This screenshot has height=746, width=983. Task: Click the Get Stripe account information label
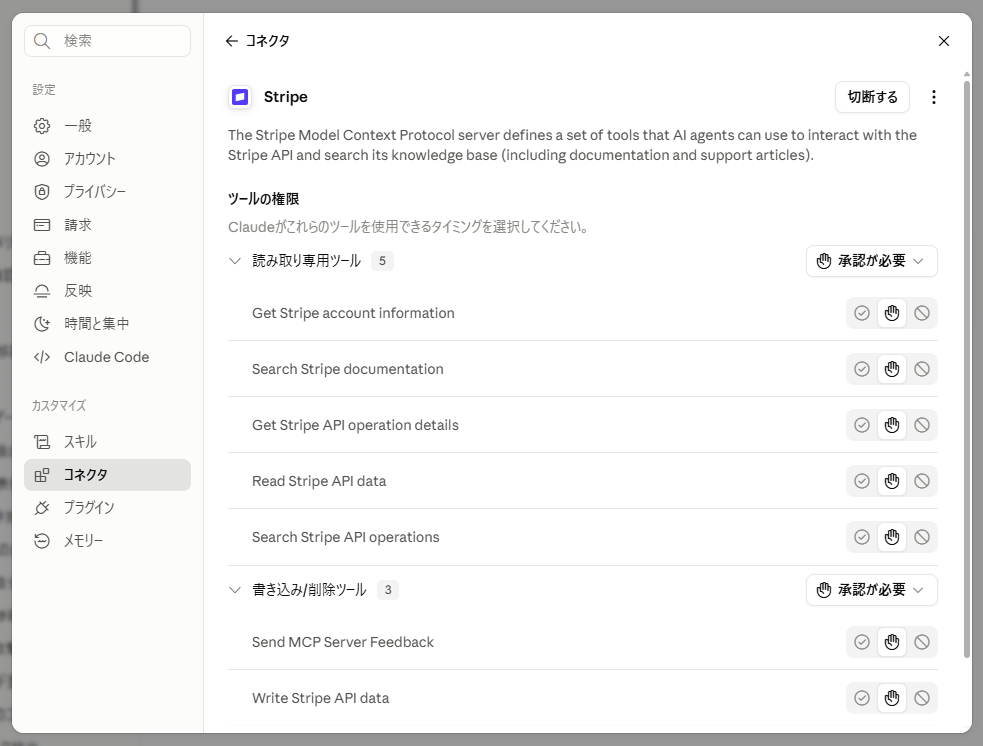(x=353, y=313)
